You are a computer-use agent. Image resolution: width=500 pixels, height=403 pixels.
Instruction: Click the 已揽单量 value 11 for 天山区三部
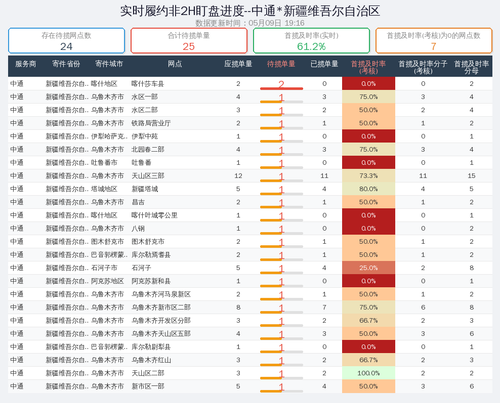pos(324,176)
